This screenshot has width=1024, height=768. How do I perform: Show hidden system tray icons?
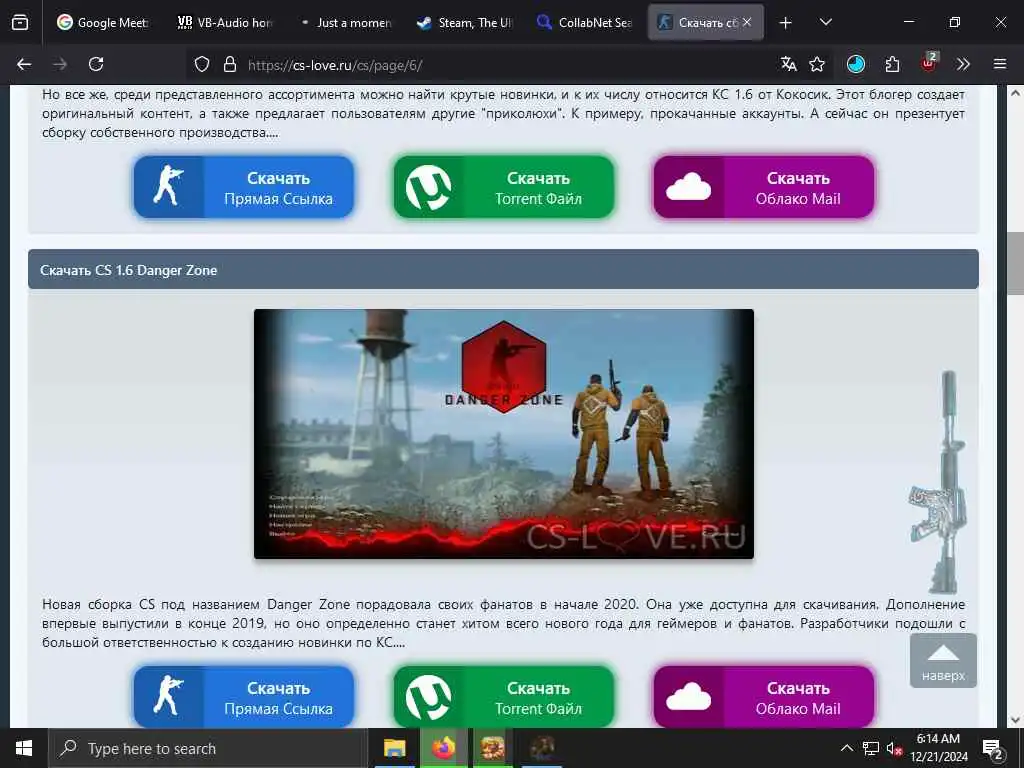[846, 748]
